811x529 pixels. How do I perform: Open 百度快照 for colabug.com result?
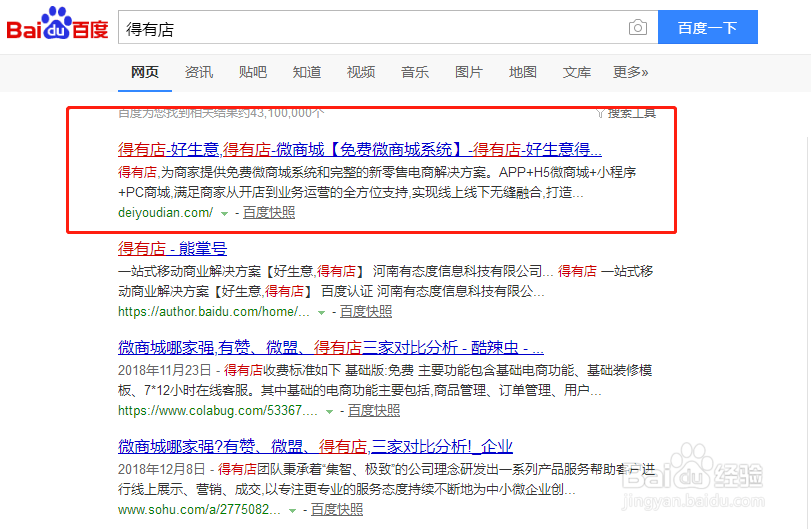pos(374,411)
